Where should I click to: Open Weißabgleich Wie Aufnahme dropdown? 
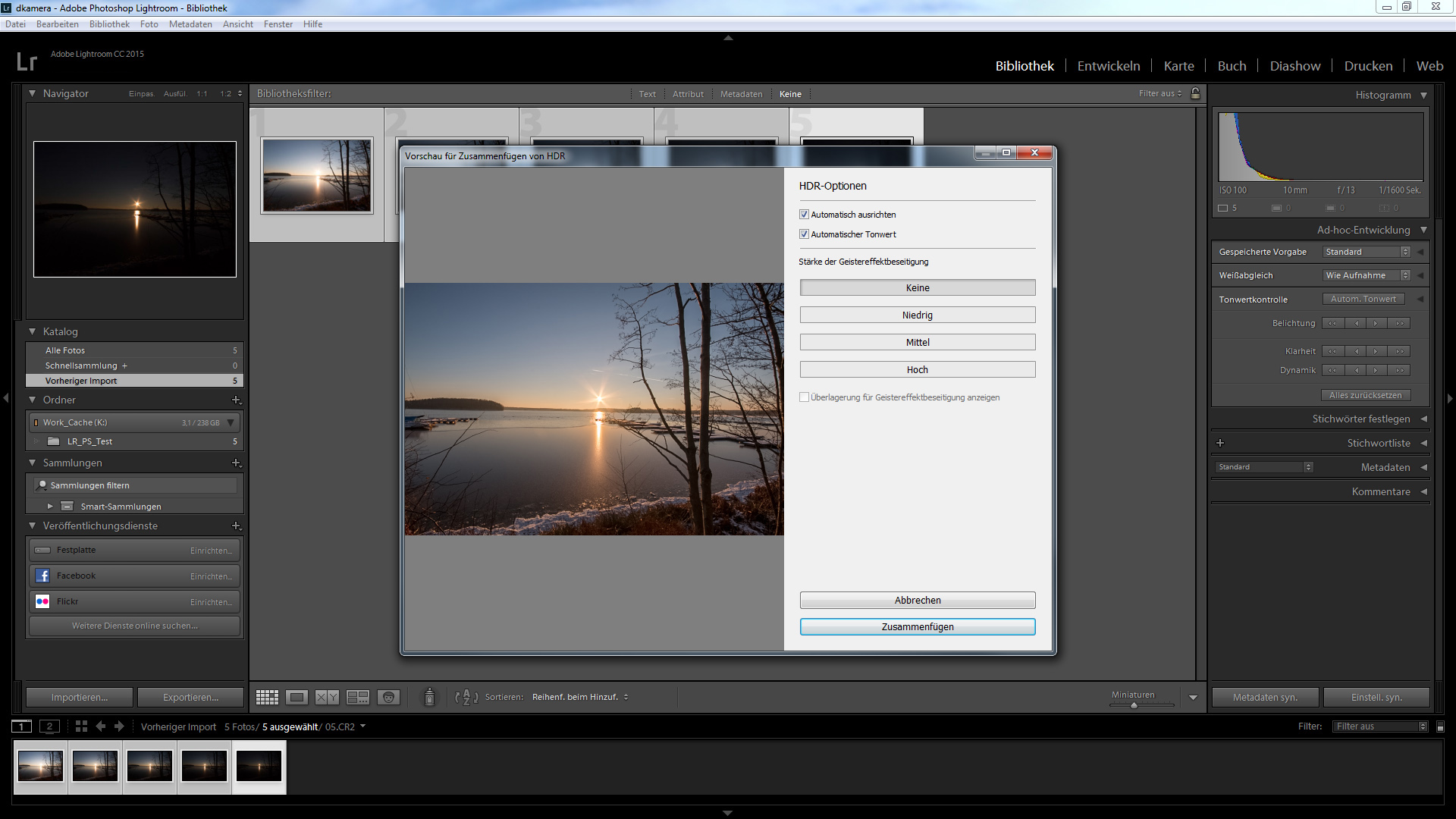pyautogui.click(x=1367, y=275)
